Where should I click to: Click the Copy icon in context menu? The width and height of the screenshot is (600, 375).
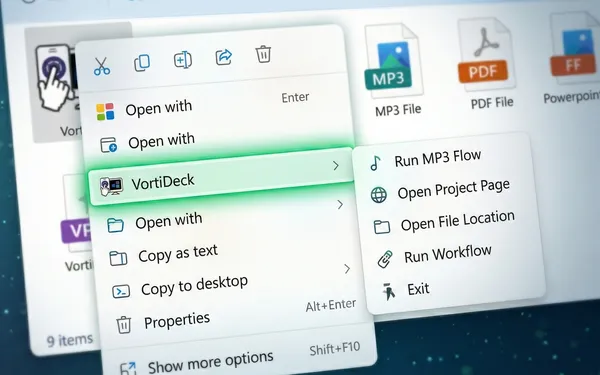[x=142, y=63]
